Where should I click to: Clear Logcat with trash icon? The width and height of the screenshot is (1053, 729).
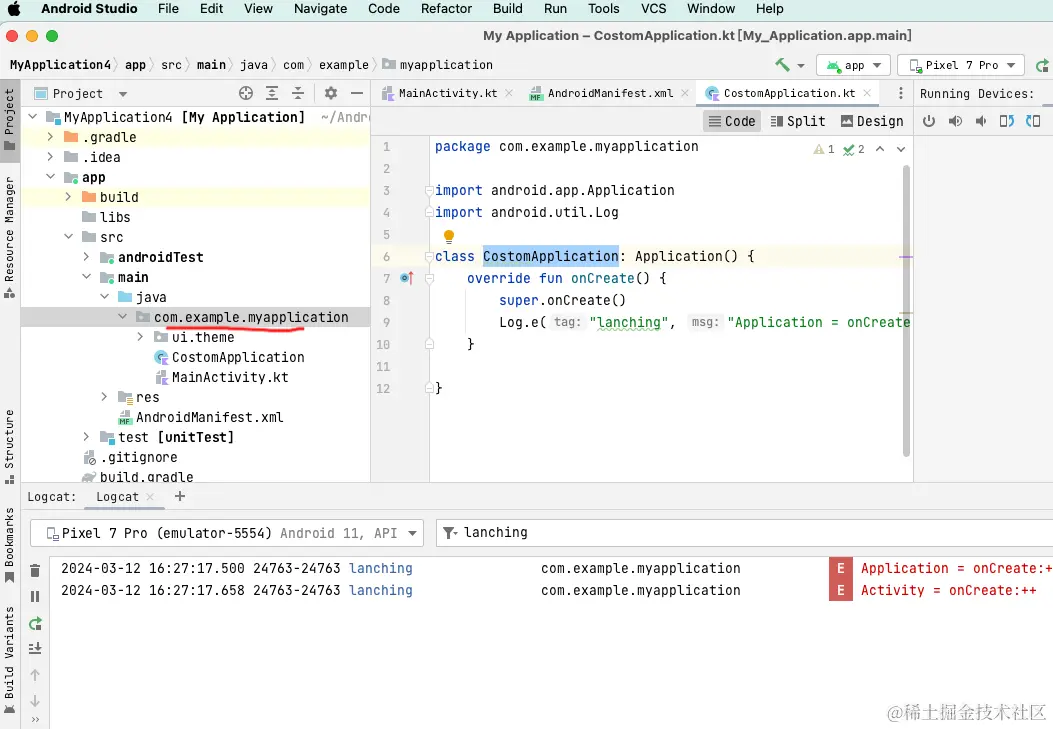(x=35, y=571)
